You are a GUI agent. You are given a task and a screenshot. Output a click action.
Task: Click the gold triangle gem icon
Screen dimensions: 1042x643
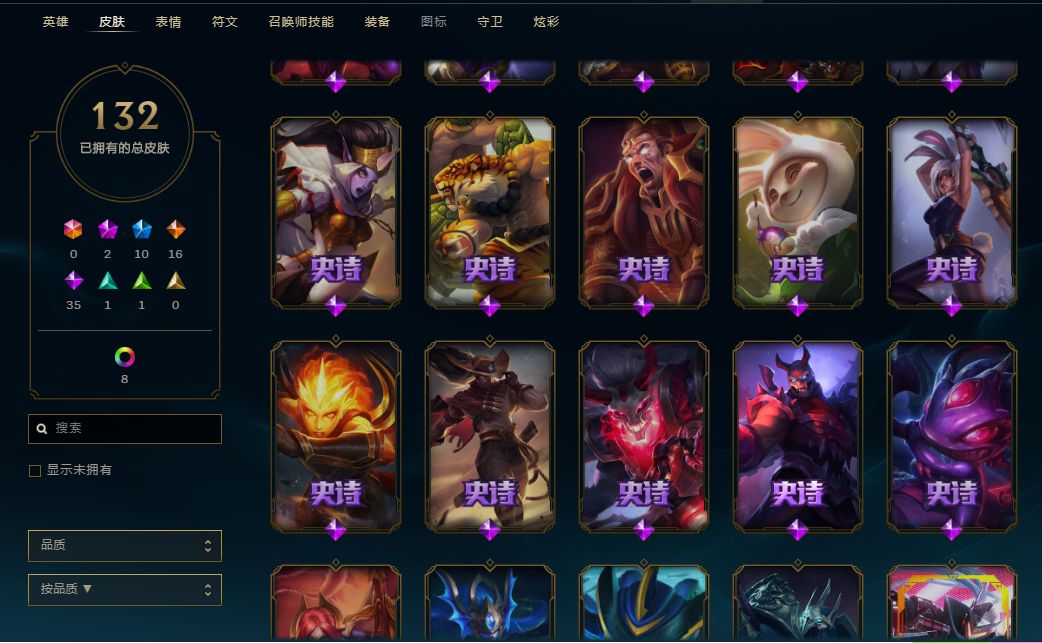pyautogui.click(x=175, y=281)
